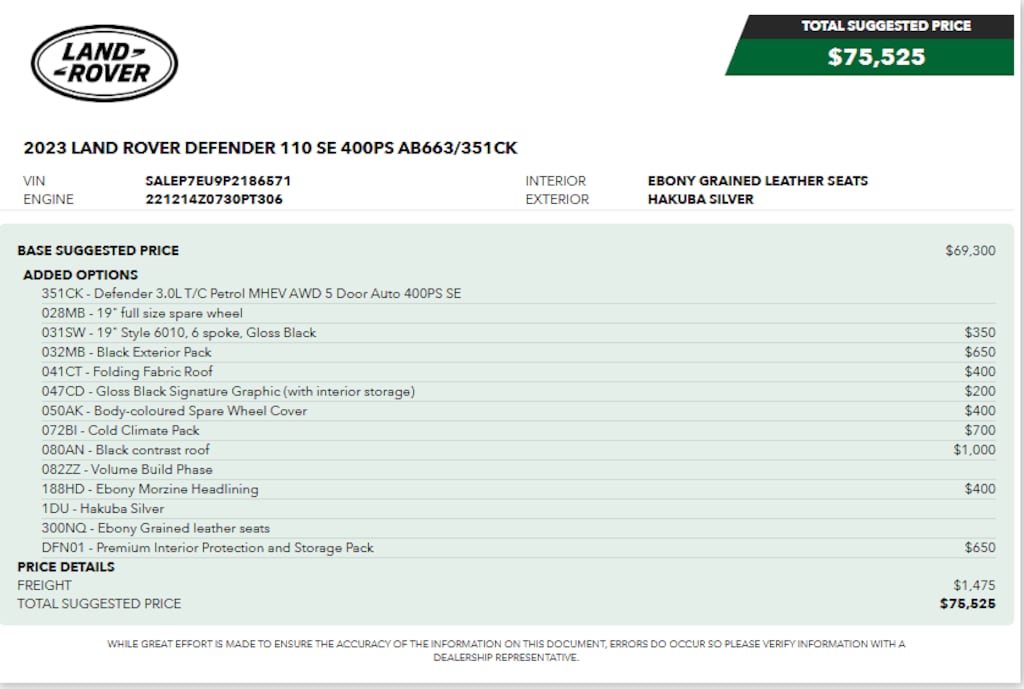This screenshot has width=1024, height=689.
Task: Select the TOTAL SUGGESTED PRICE banner heading
Action: pyautogui.click(x=886, y=25)
